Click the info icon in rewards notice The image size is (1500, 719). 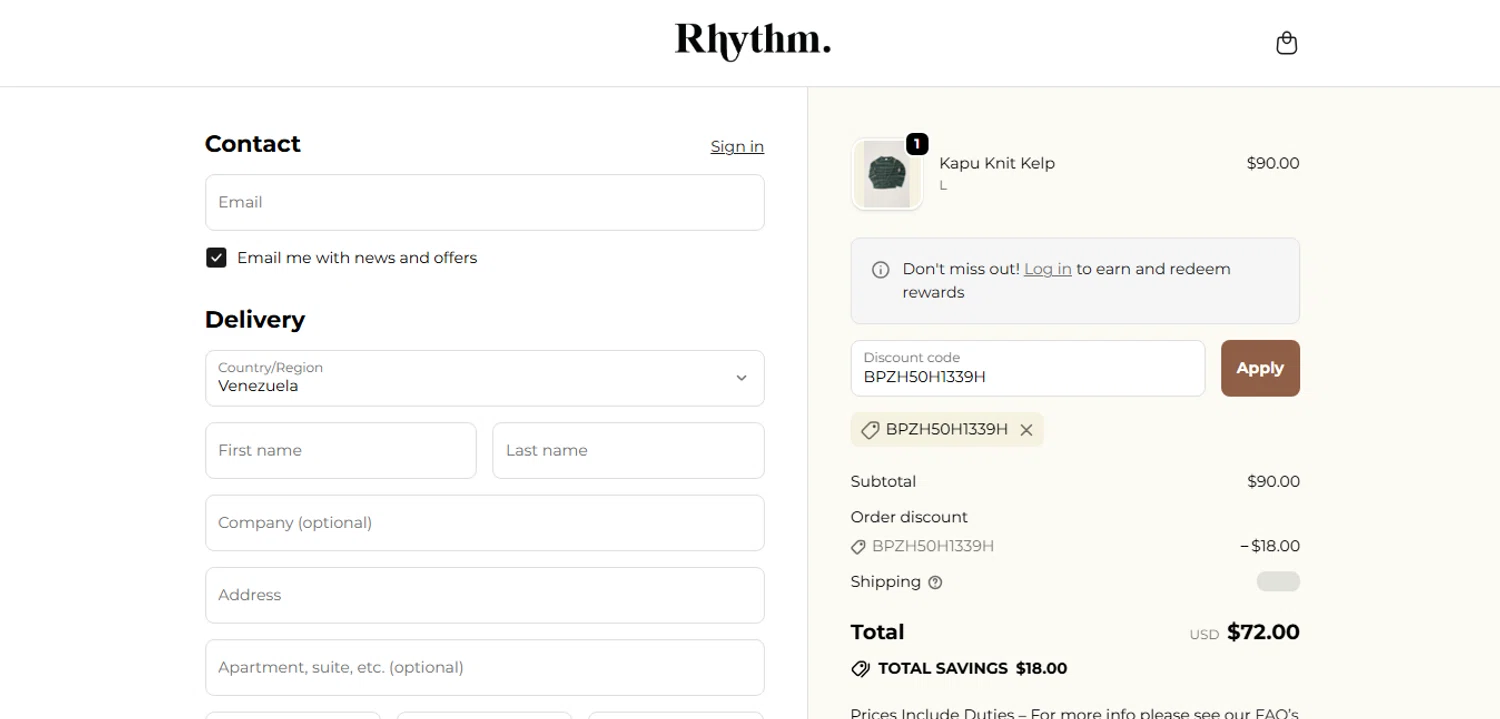click(881, 270)
